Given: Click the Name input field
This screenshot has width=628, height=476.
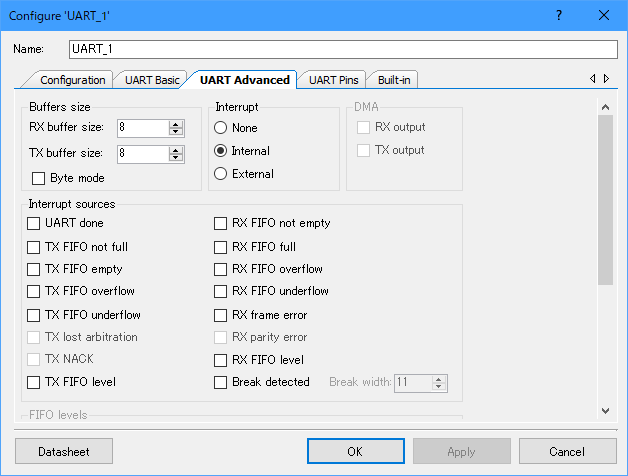Looking at the screenshot, I should [x=343, y=49].
